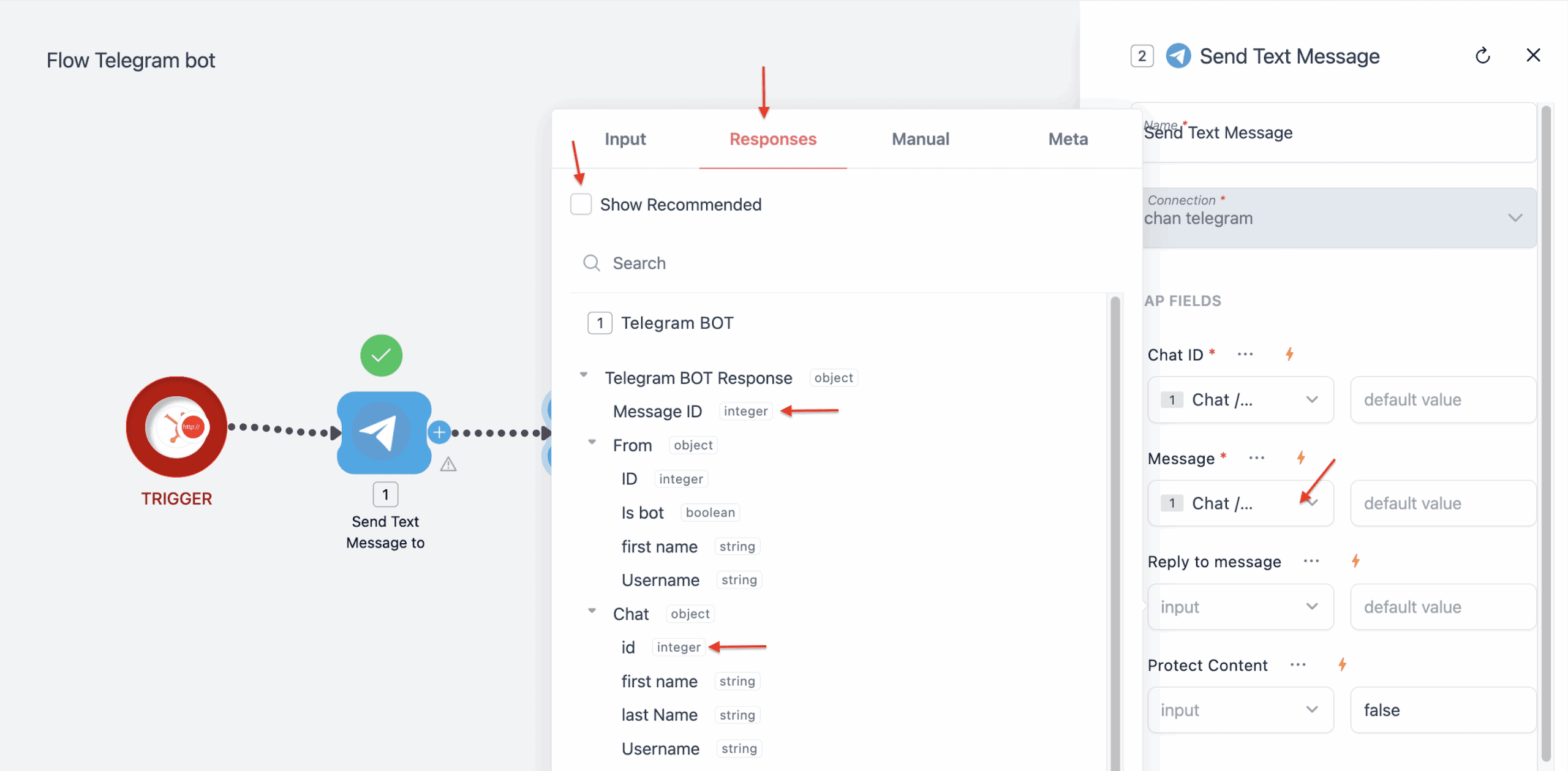Click the refresh icon in Send Text Message panel

click(1482, 56)
